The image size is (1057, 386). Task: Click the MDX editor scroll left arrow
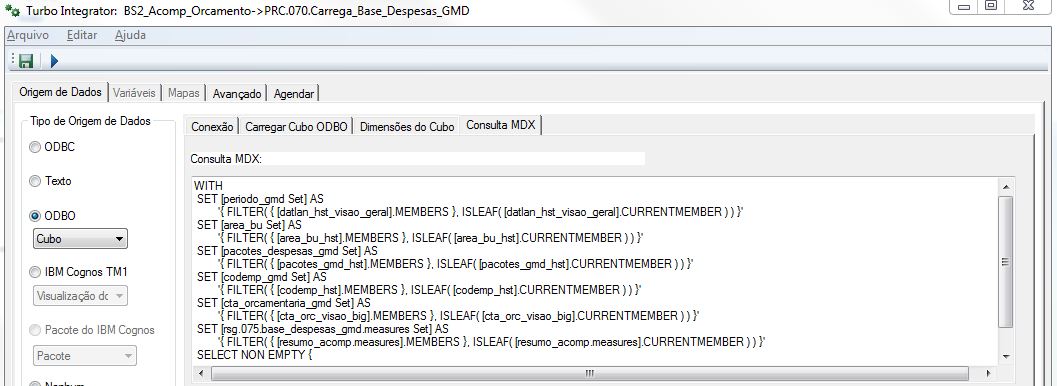point(200,373)
